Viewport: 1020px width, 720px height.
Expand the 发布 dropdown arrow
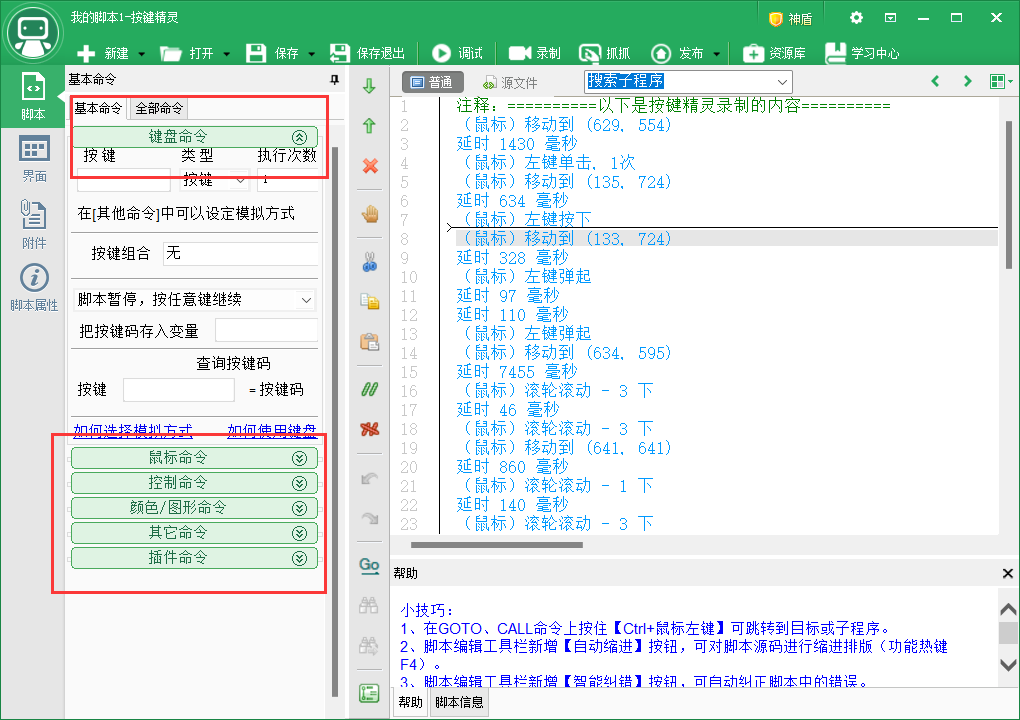click(x=717, y=54)
